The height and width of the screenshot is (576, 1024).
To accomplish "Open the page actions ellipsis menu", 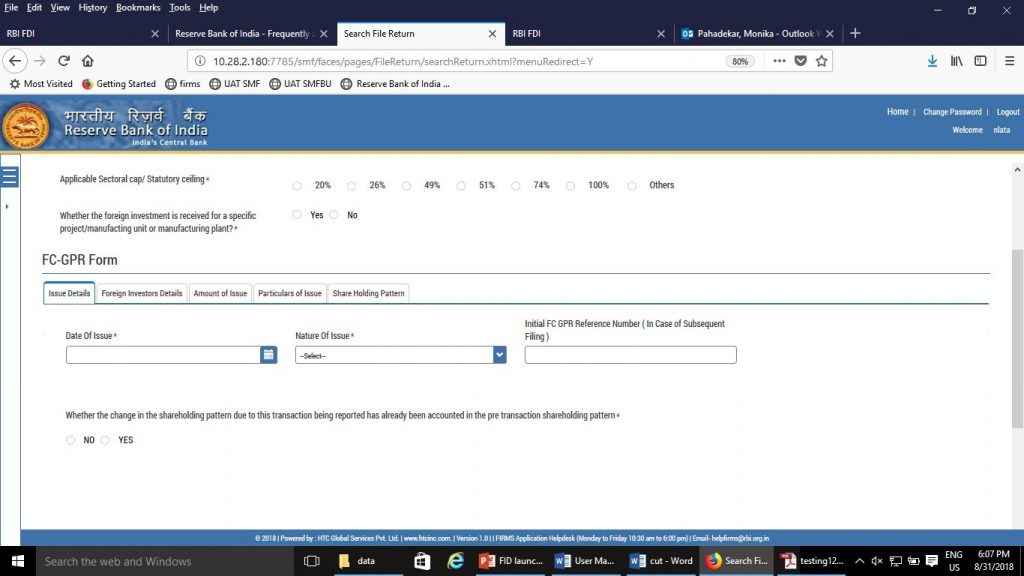I will point(779,60).
